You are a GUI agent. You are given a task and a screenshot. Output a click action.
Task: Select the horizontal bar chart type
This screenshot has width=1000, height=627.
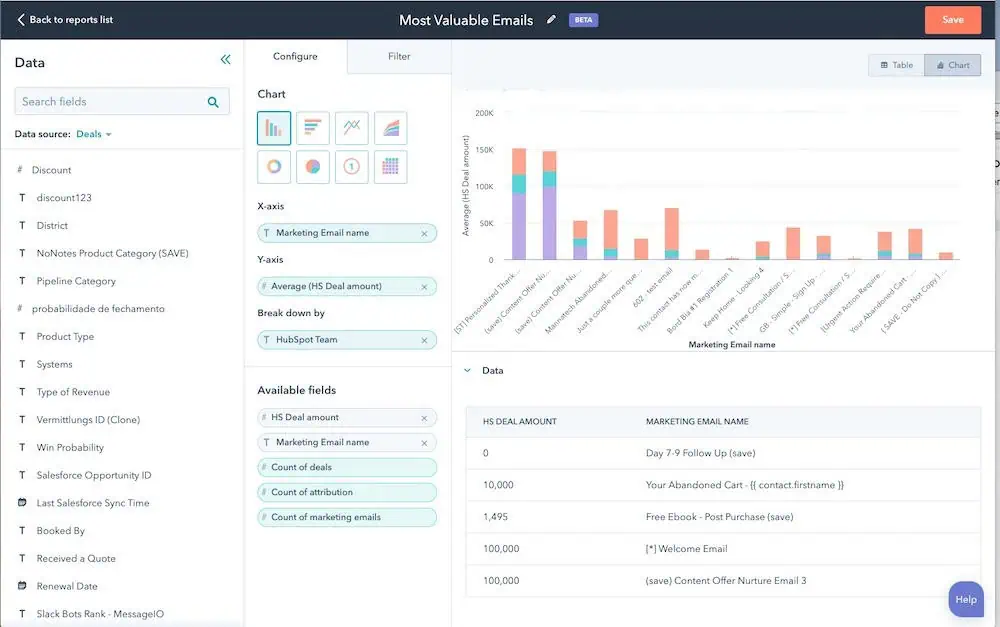(x=312, y=128)
